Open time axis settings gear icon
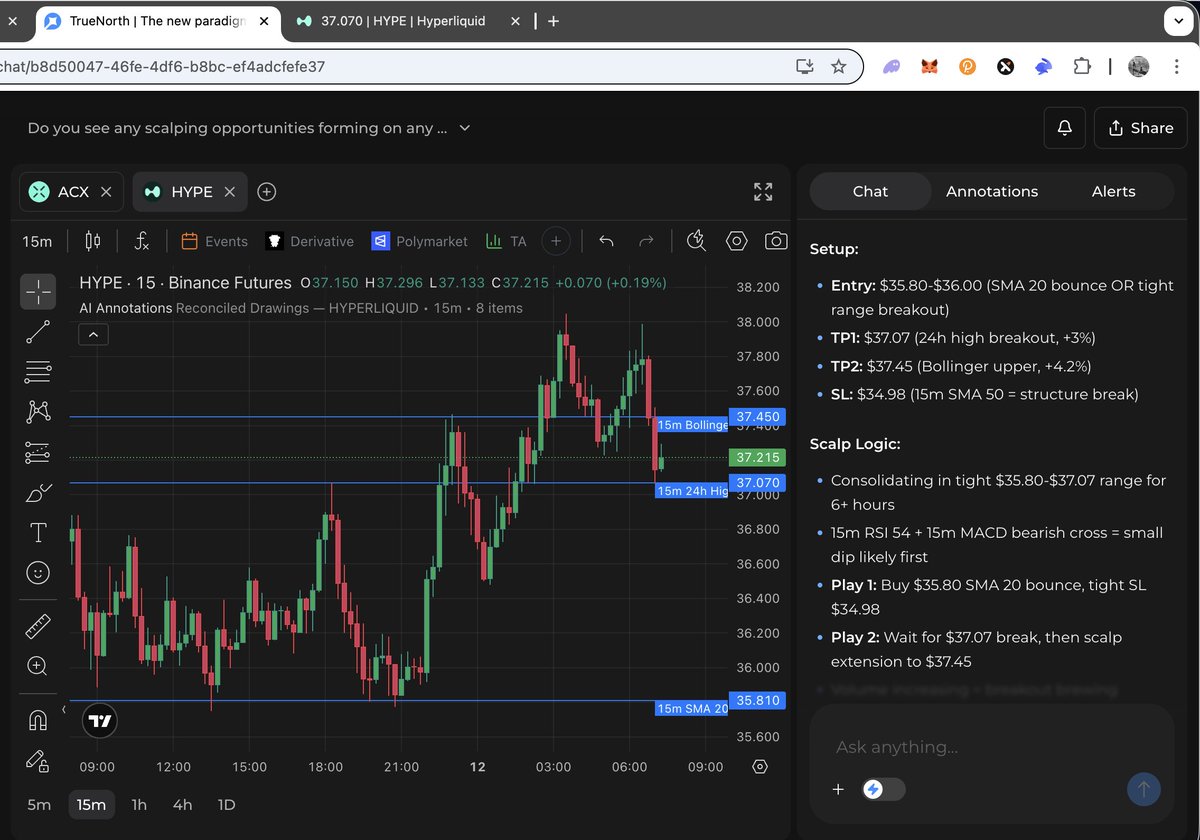Screen dimensions: 1200x840 (760, 767)
